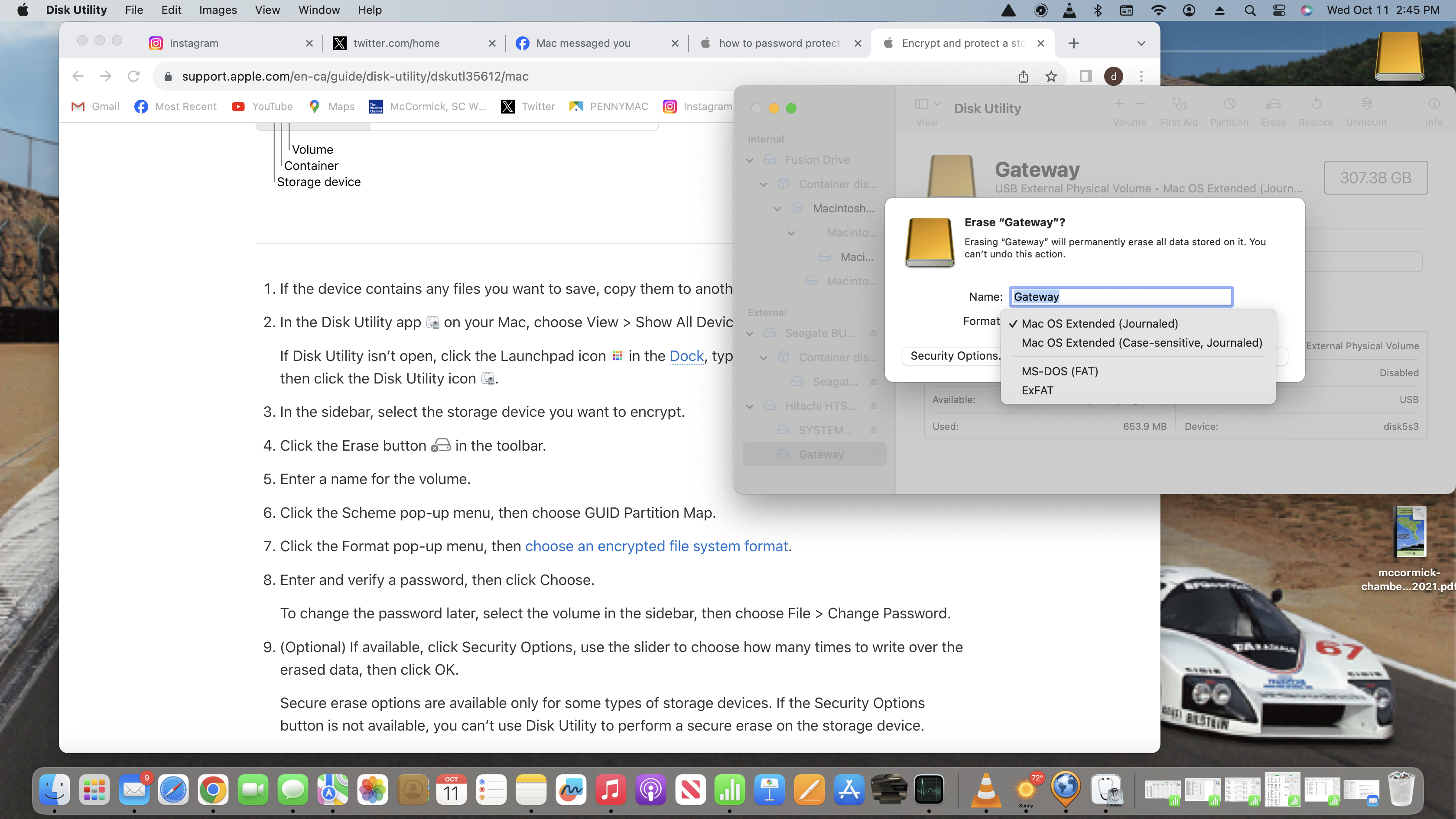
Task: Click the Restore toolbar icon
Action: (1315, 104)
